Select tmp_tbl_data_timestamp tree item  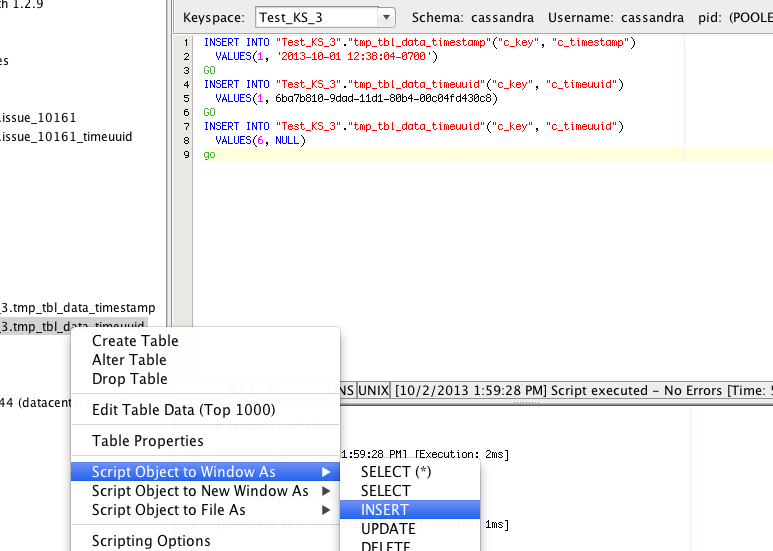click(x=78, y=308)
